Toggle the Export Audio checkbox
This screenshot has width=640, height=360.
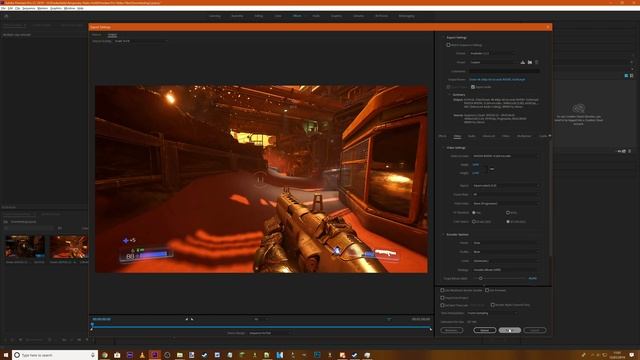pos(473,87)
